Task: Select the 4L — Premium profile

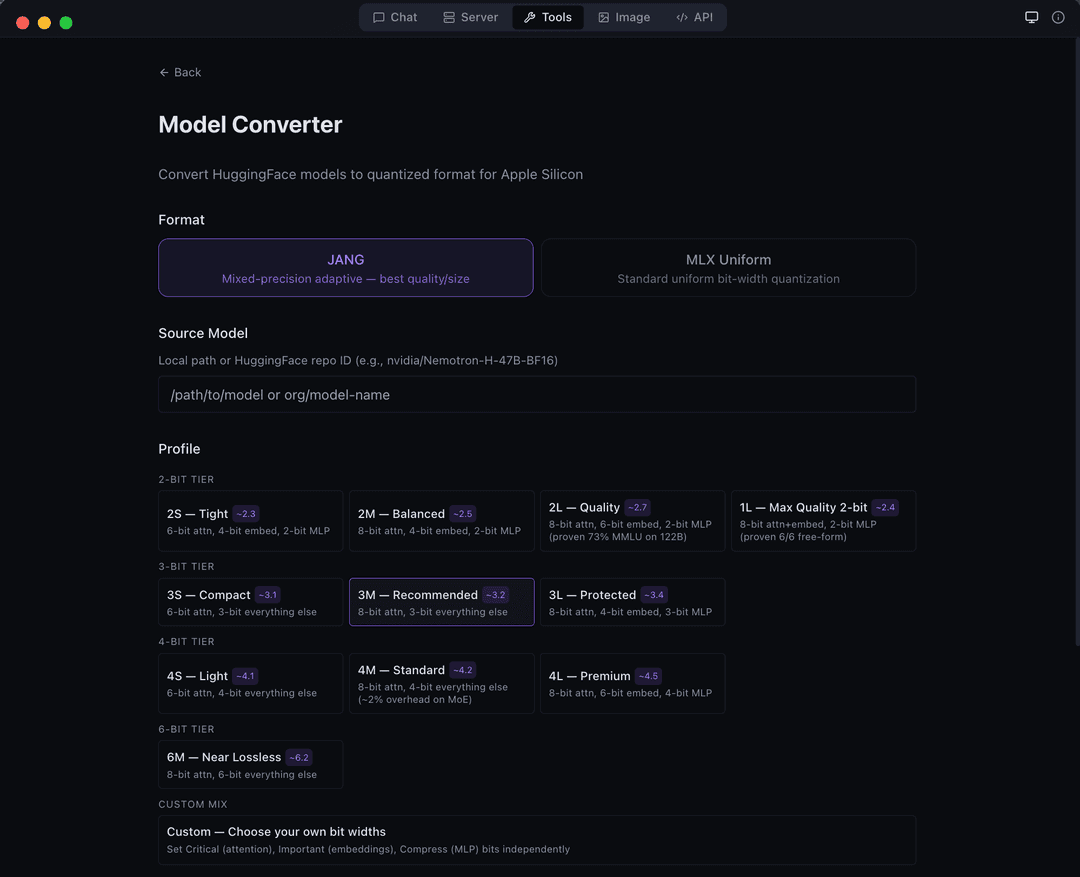Action: coord(632,683)
